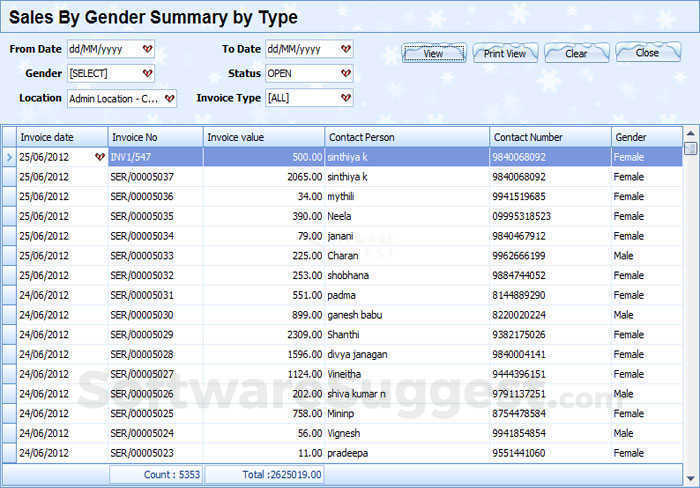Select invoice cell SER/00005029
The width and height of the screenshot is (700, 488).
pos(156,334)
